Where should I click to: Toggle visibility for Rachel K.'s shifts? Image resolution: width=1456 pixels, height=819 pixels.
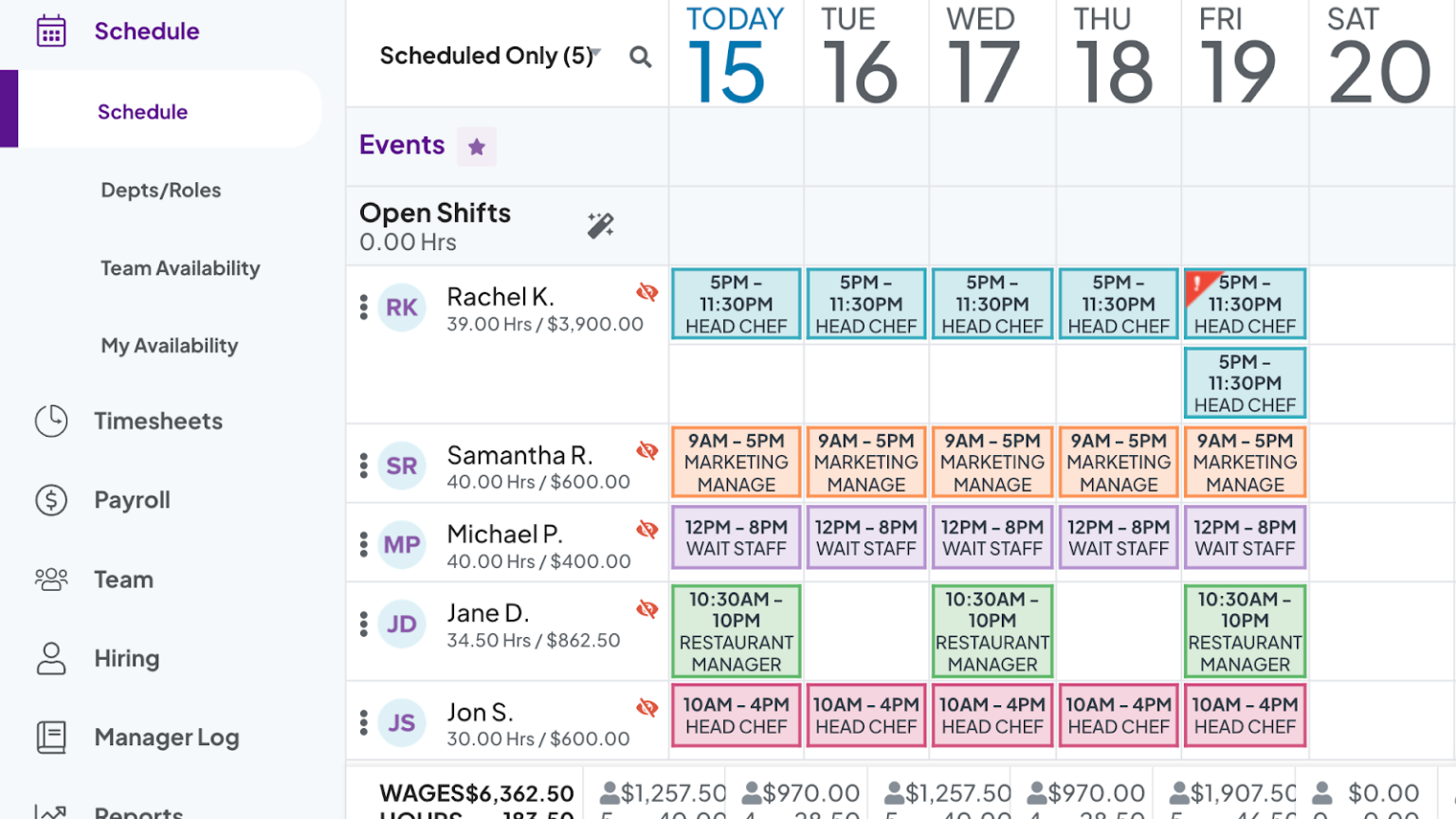click(x=648, y=293)
